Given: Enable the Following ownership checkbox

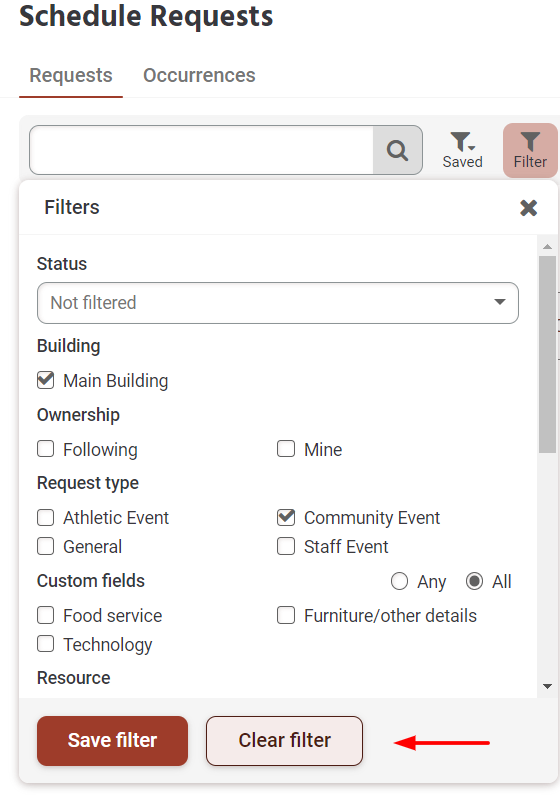Looking at the screenshot, I should click(x=46, y=449).
